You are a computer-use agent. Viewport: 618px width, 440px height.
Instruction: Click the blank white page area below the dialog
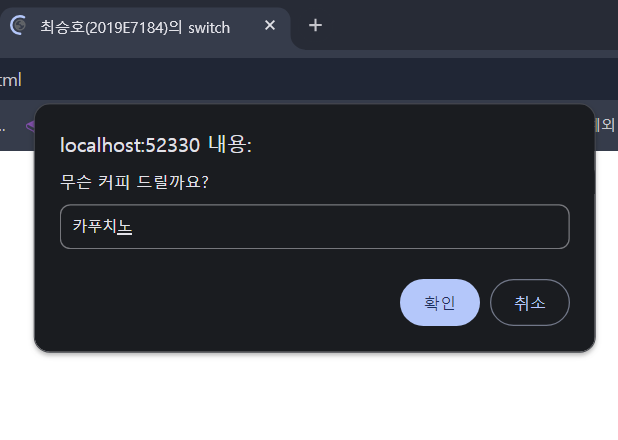309,396
